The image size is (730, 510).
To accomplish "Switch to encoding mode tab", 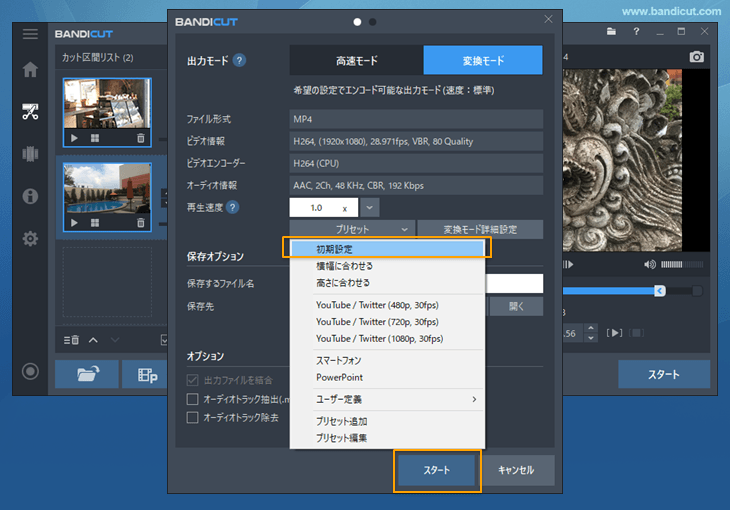I will pos(483,60).
